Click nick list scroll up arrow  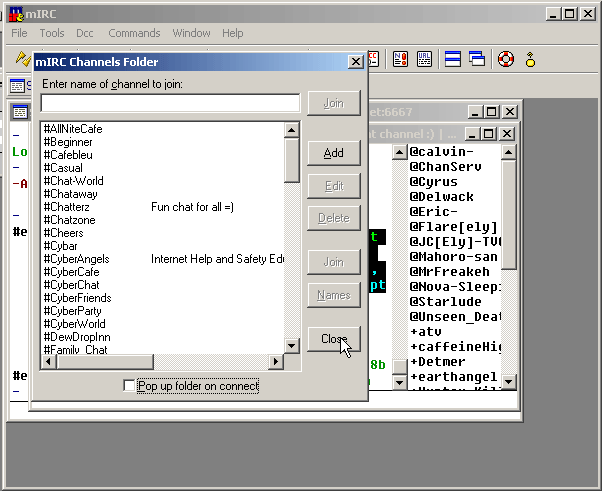pyautogui.click(x=509, y=152)
